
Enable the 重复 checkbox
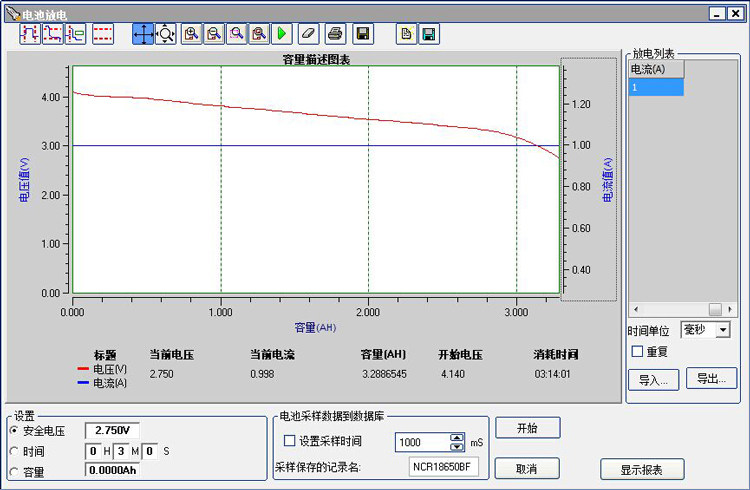pos(637,351)
